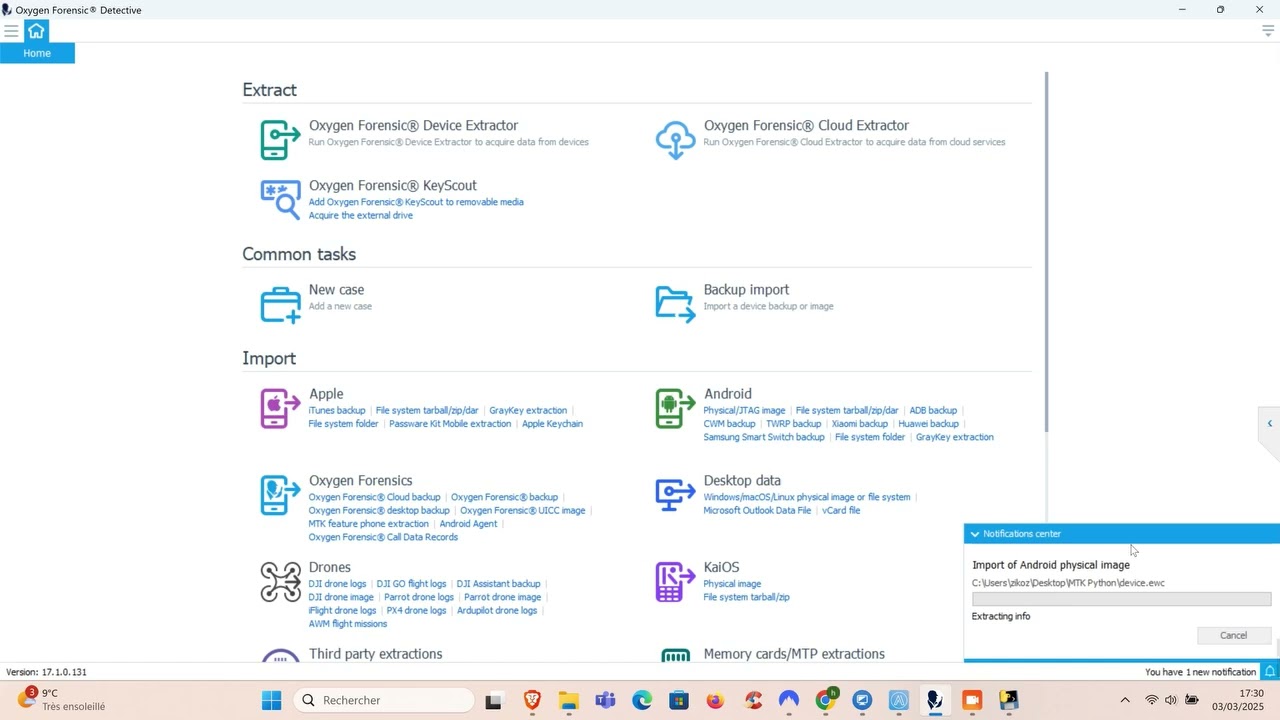The image size is (1280, 720).
Task: Open Backup import
Action: pos(746,289)
